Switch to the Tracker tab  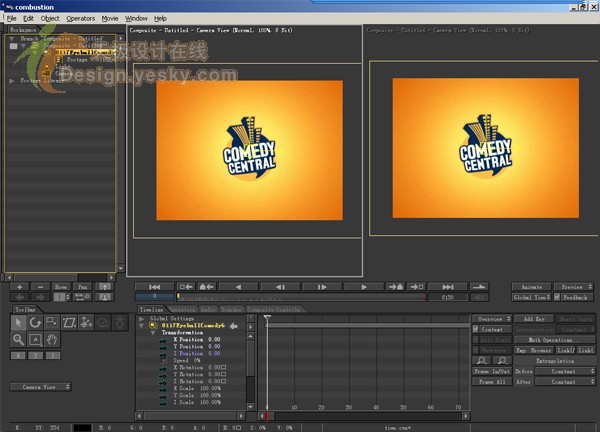231,309
